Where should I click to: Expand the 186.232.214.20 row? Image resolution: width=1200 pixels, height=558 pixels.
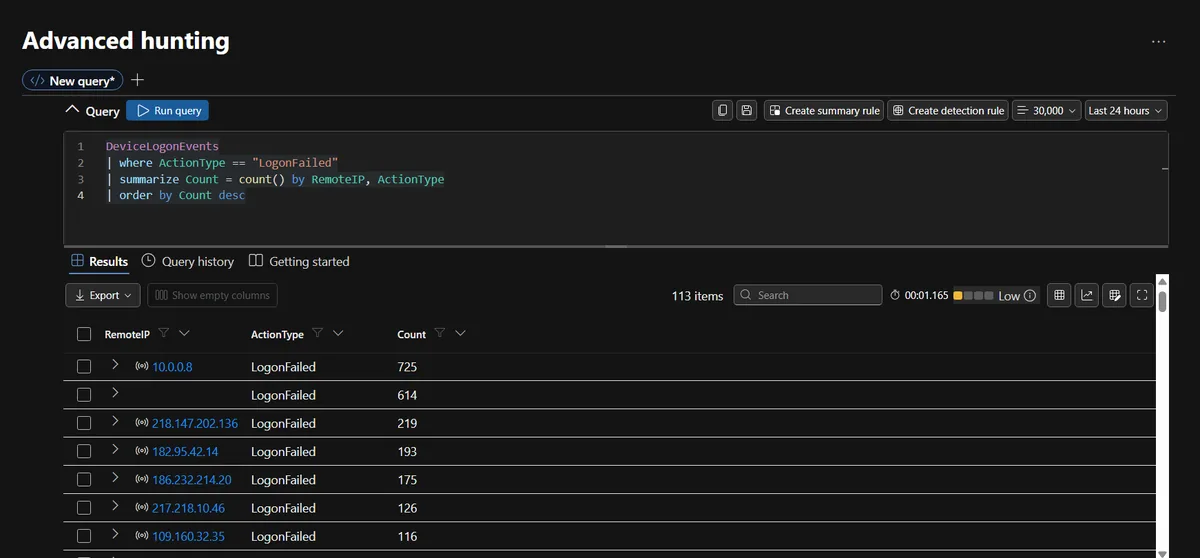[116, 479]
